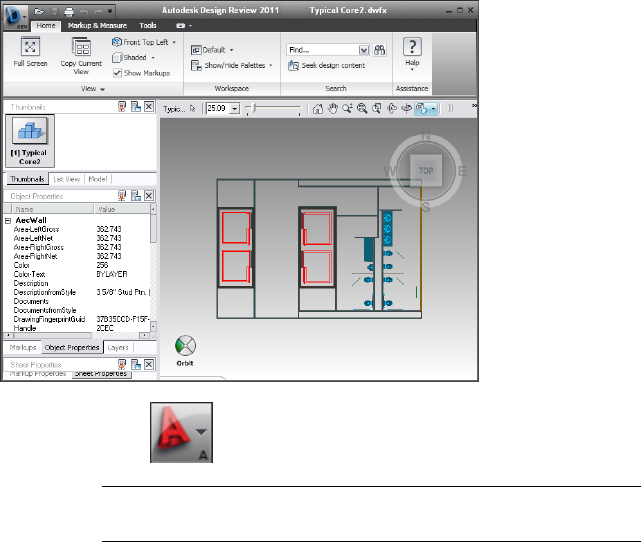Click the properties list scroll down arrow
Viewport: 641px width, 542px height.
tap(153, 327)
